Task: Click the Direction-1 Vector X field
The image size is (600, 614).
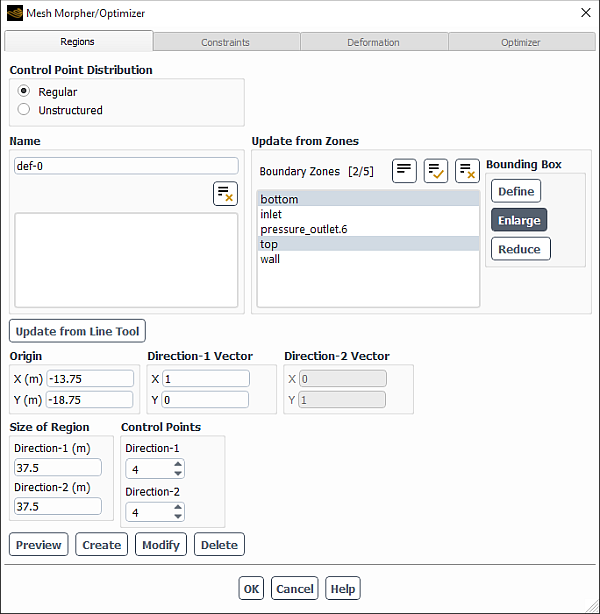Action: [206, 379]
